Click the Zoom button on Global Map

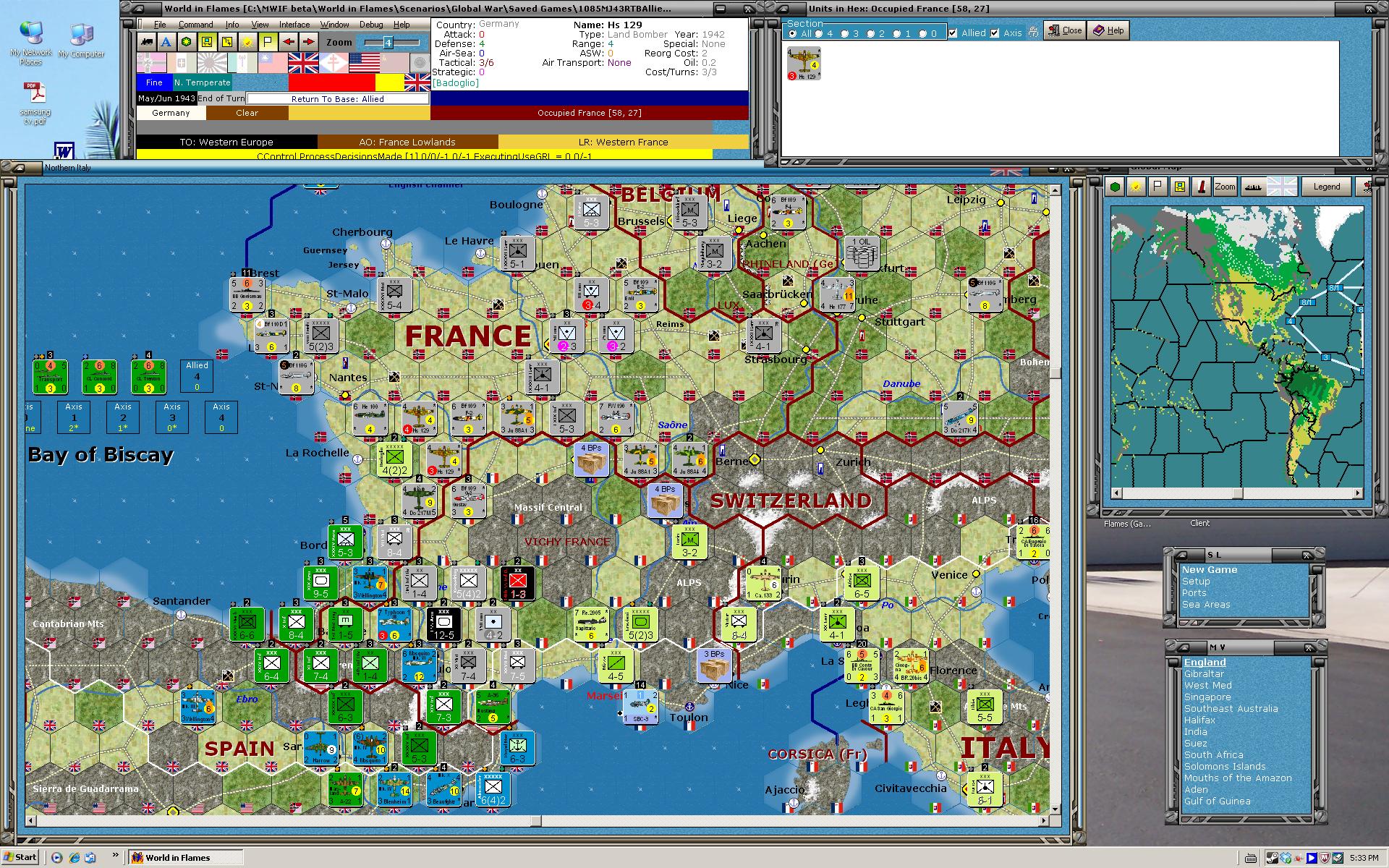1225,187
